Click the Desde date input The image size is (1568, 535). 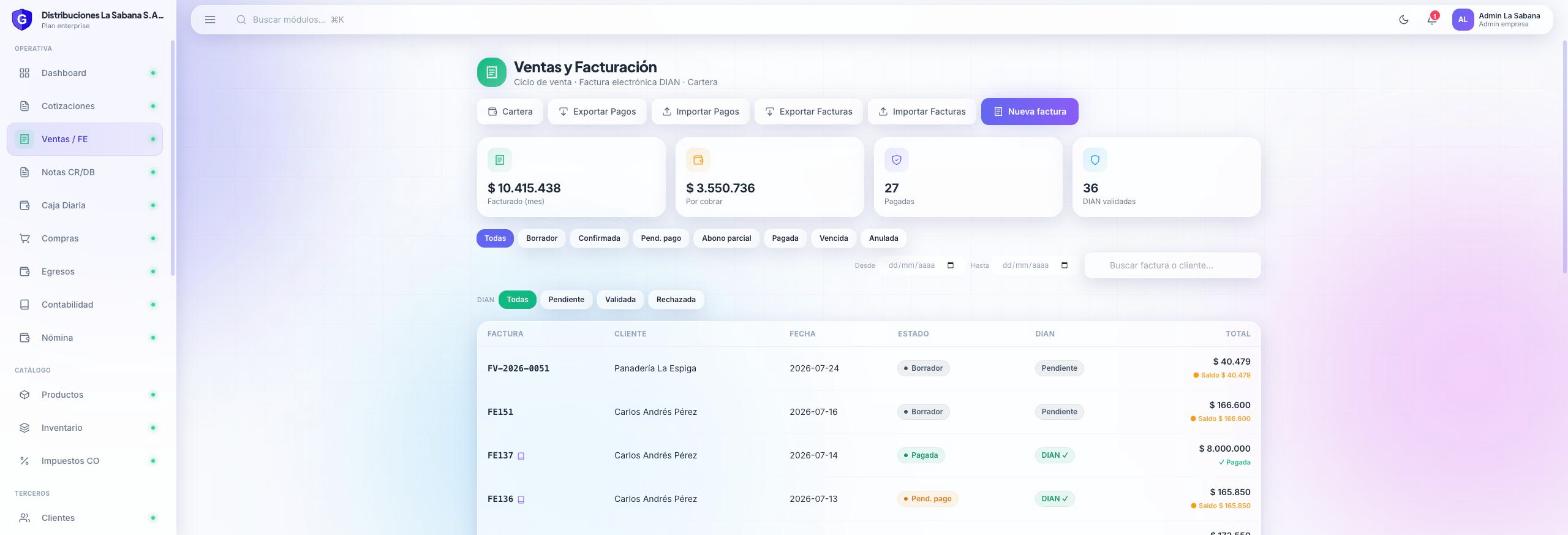[921, 266]
